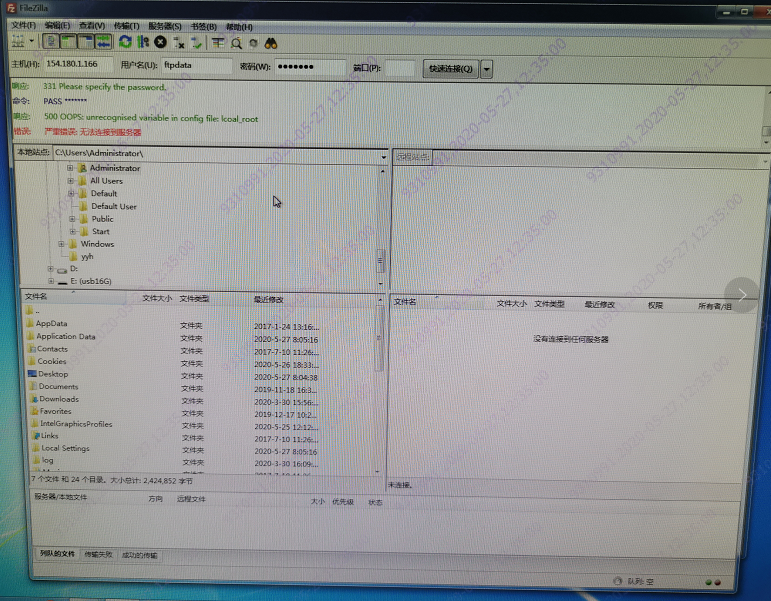Click the password input field
Screen dimensions: 771x601
click(310, 67)
